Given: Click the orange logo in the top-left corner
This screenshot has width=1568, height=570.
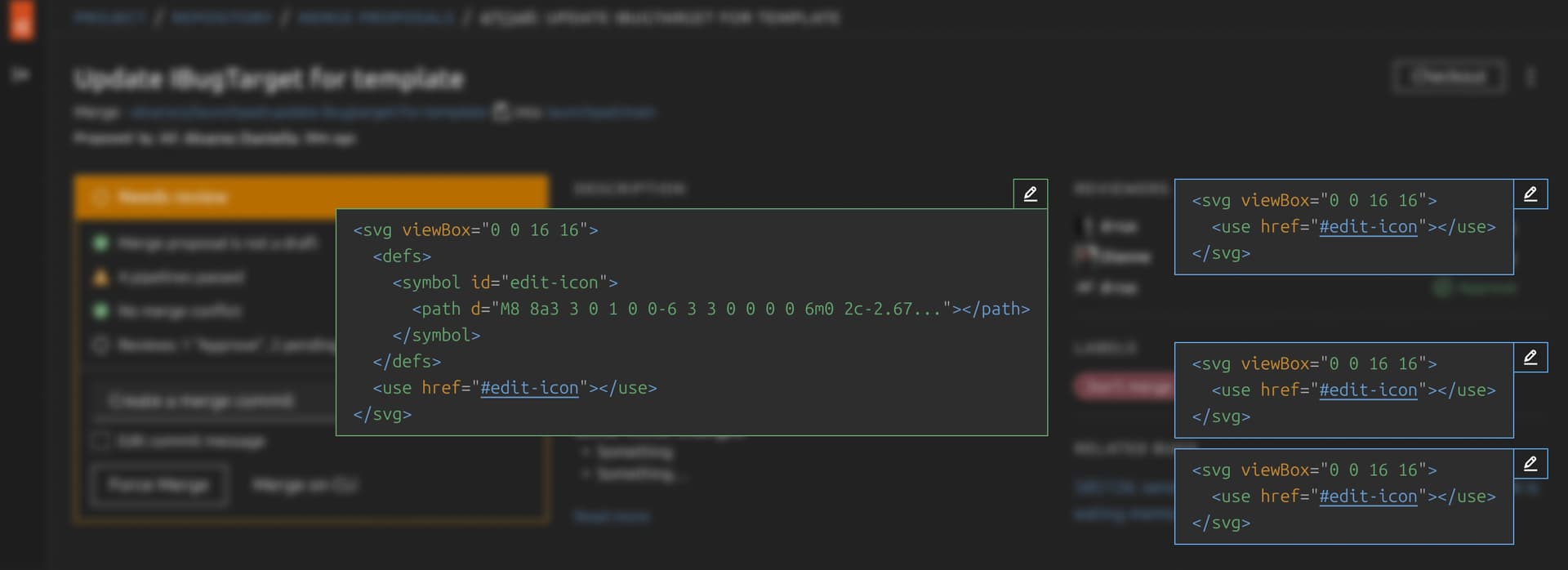Looking at the screenshot, I should pos(22,20).
